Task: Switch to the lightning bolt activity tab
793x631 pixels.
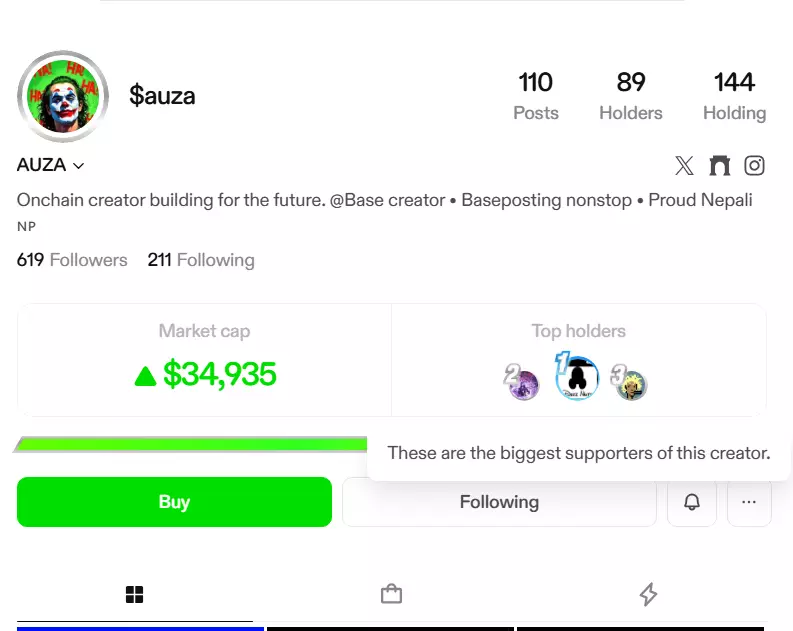Action: click(x=648, y=595)
